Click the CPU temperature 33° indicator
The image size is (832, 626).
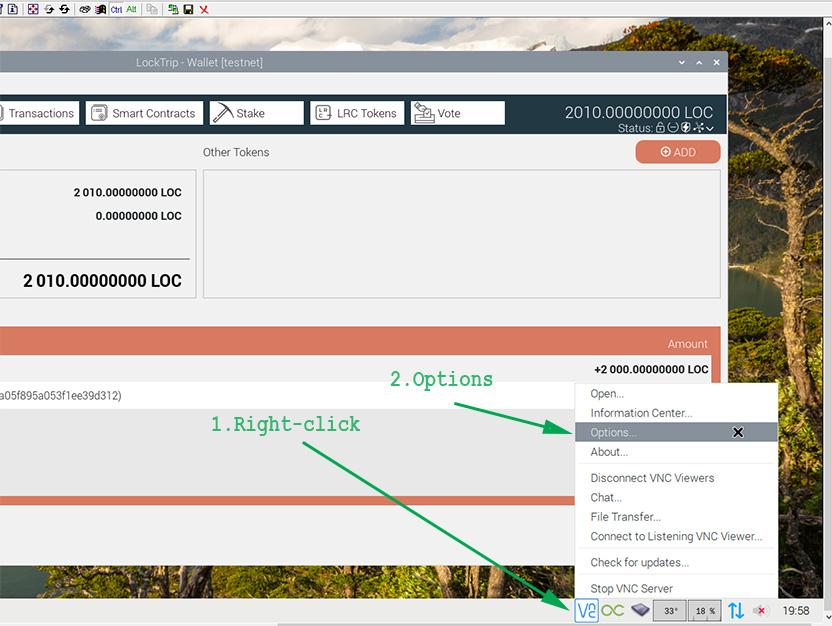pyautogui.click(x=670, y=610)
